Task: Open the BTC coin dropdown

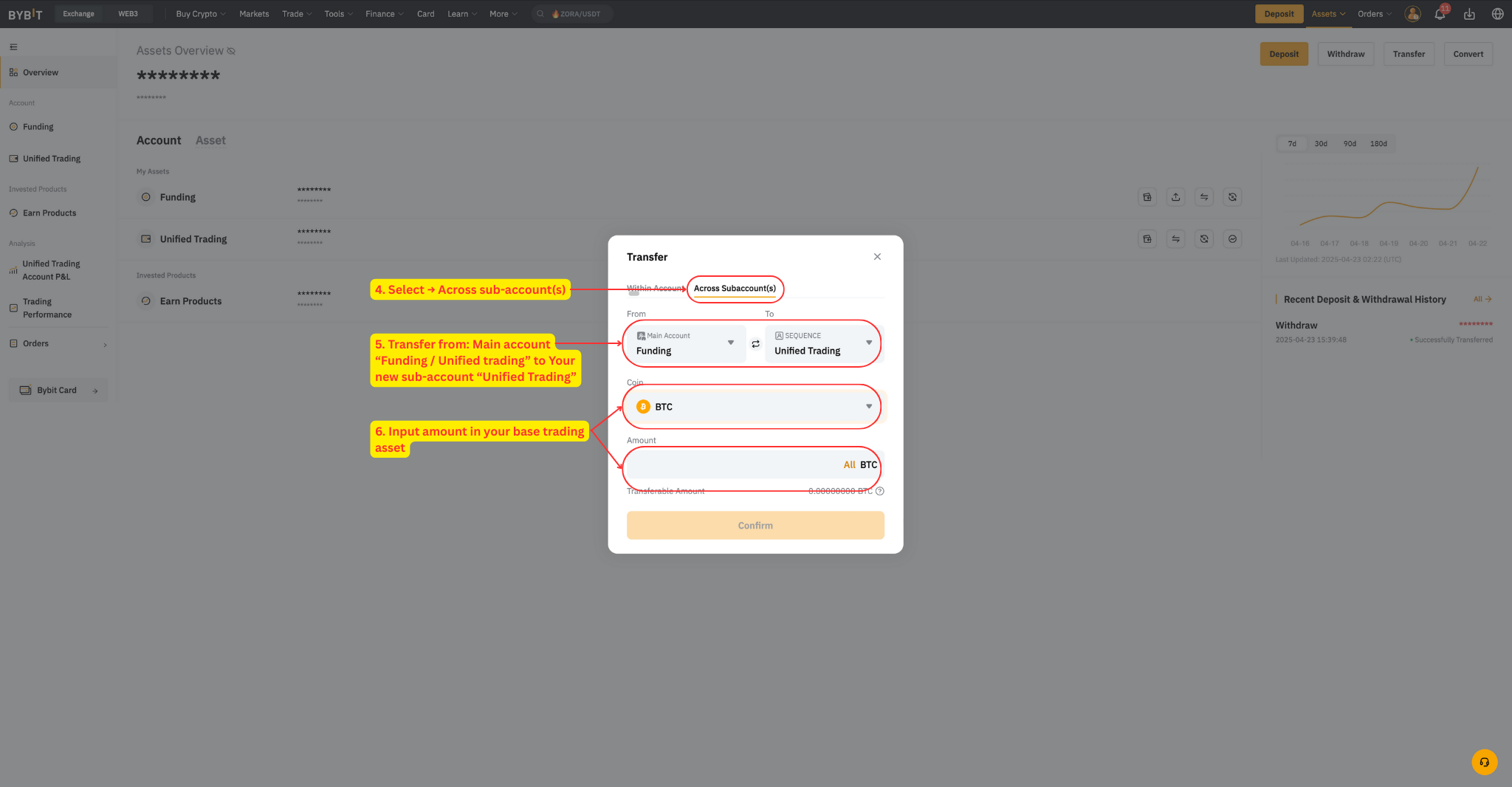Action: (x=755, y=407)
